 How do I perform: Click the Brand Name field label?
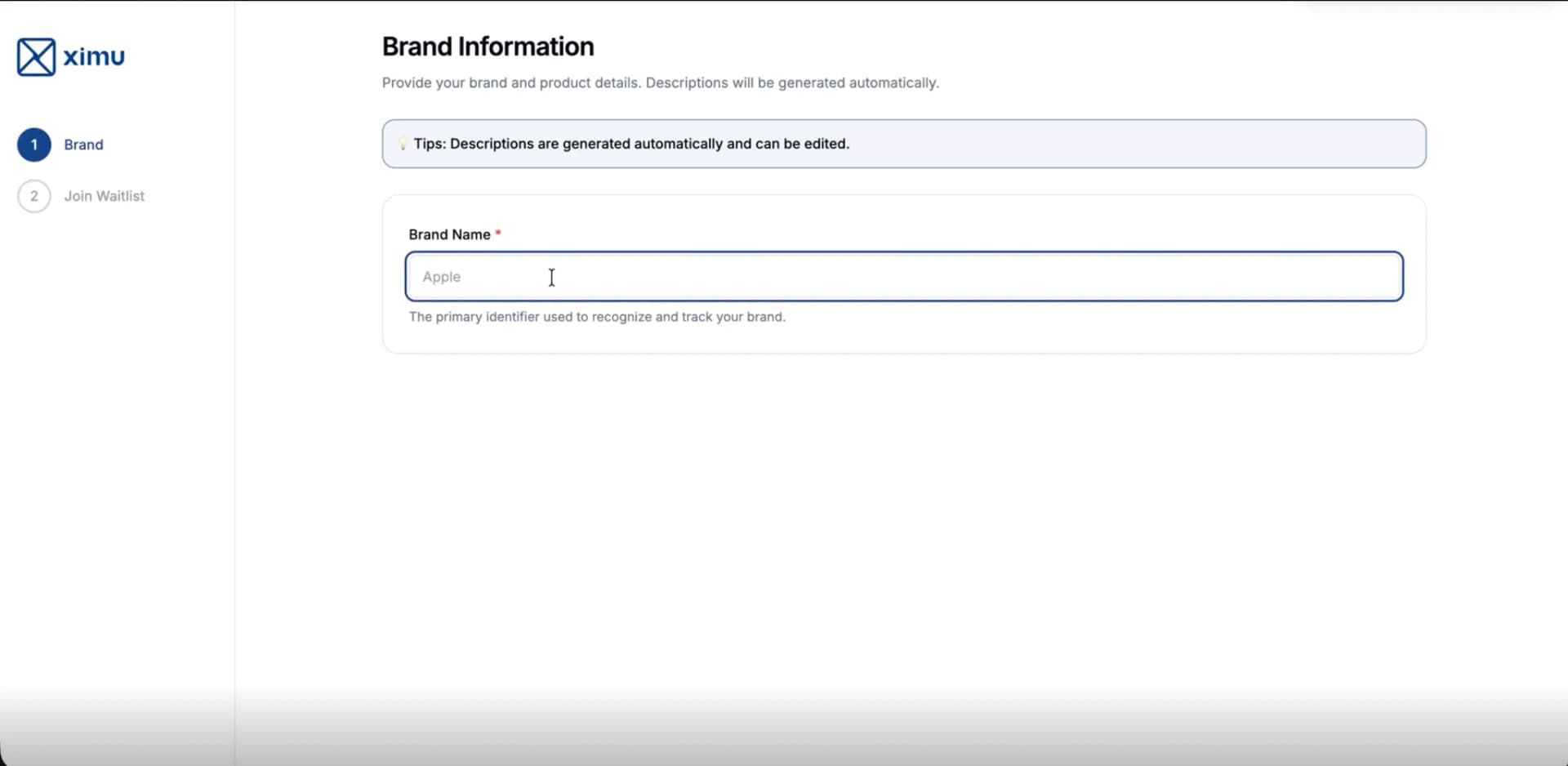click(449, 234)
